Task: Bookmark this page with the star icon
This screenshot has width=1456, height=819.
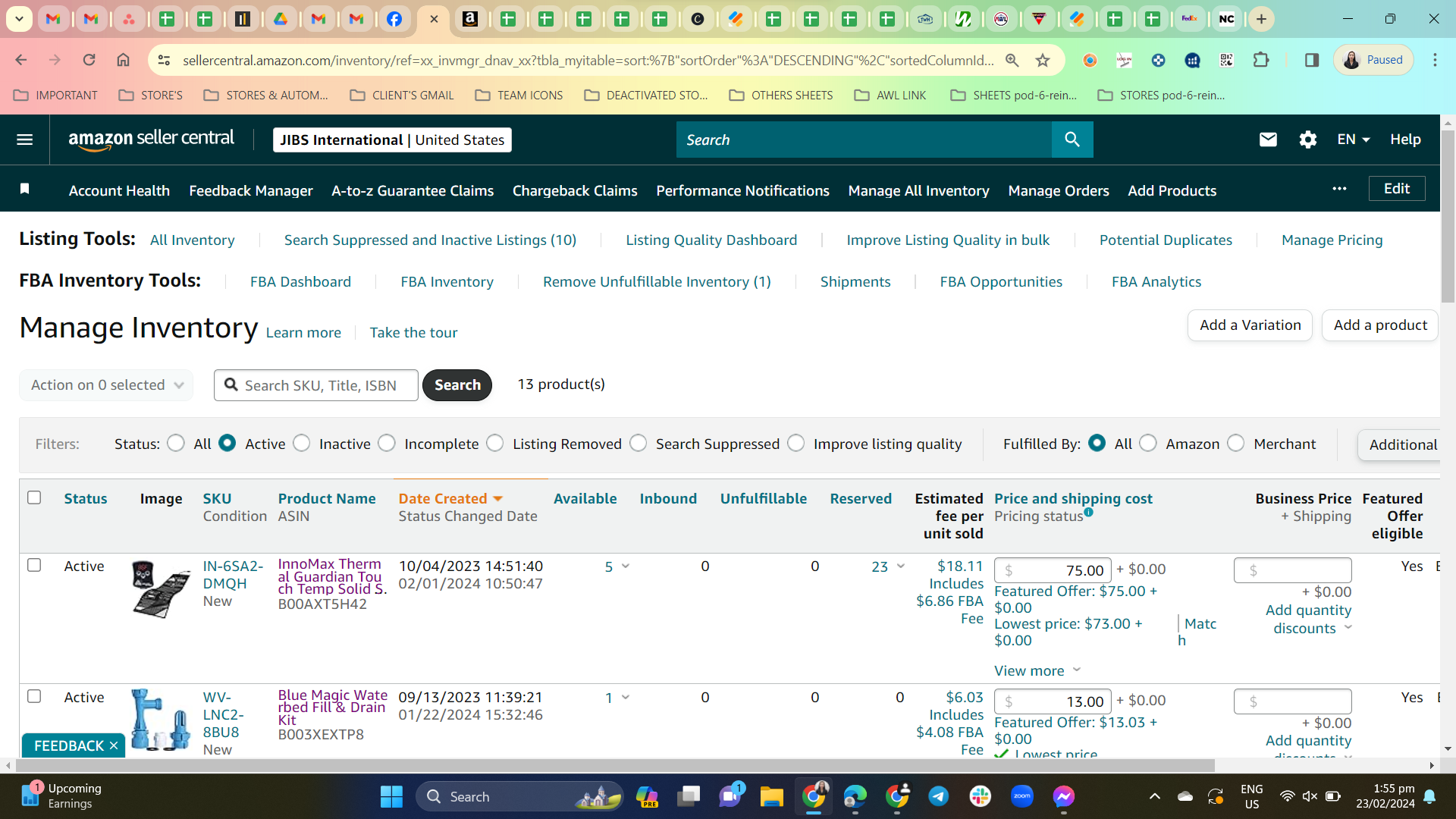Action: (1043, 60)
